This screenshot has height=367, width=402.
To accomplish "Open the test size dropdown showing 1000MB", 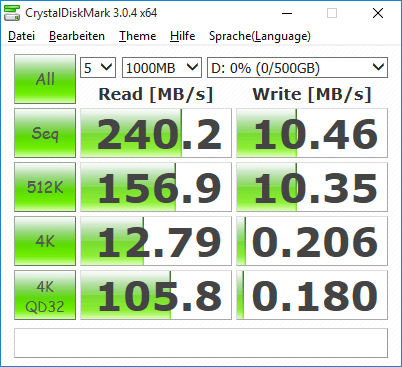I will coord(162,68).
